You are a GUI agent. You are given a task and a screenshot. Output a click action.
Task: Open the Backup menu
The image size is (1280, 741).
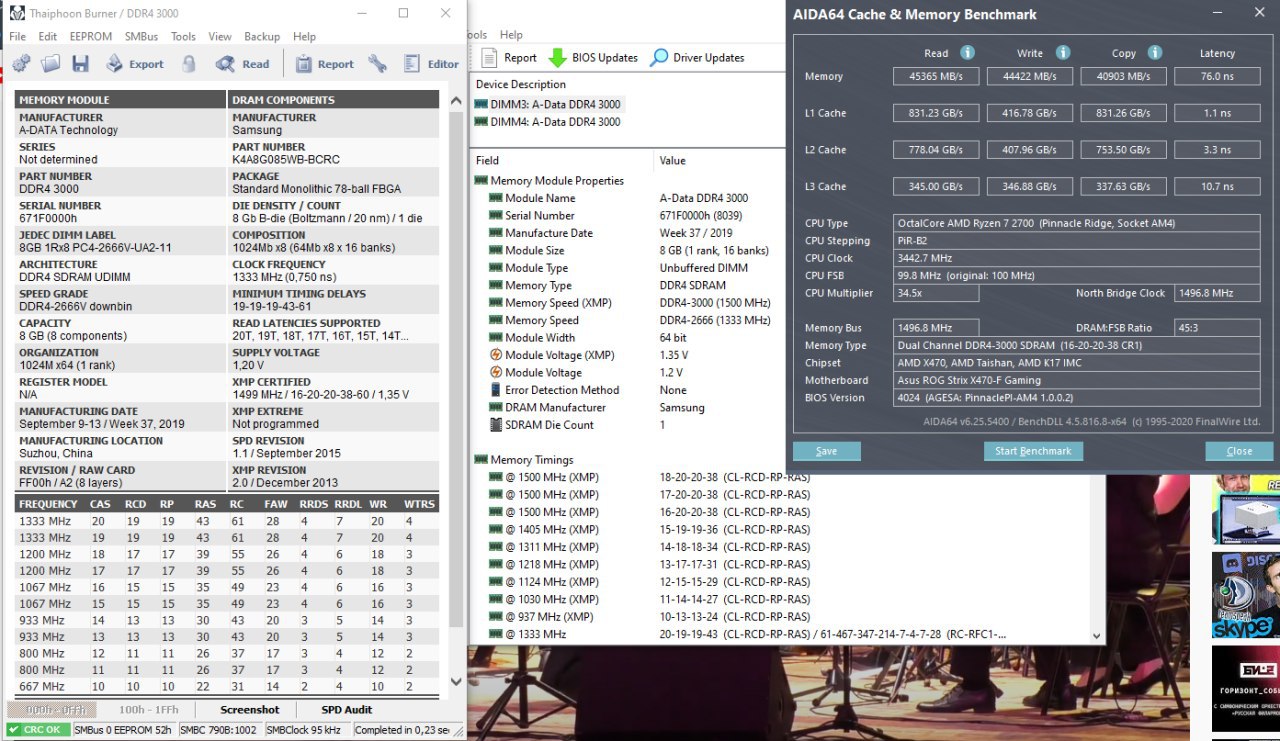262,36
